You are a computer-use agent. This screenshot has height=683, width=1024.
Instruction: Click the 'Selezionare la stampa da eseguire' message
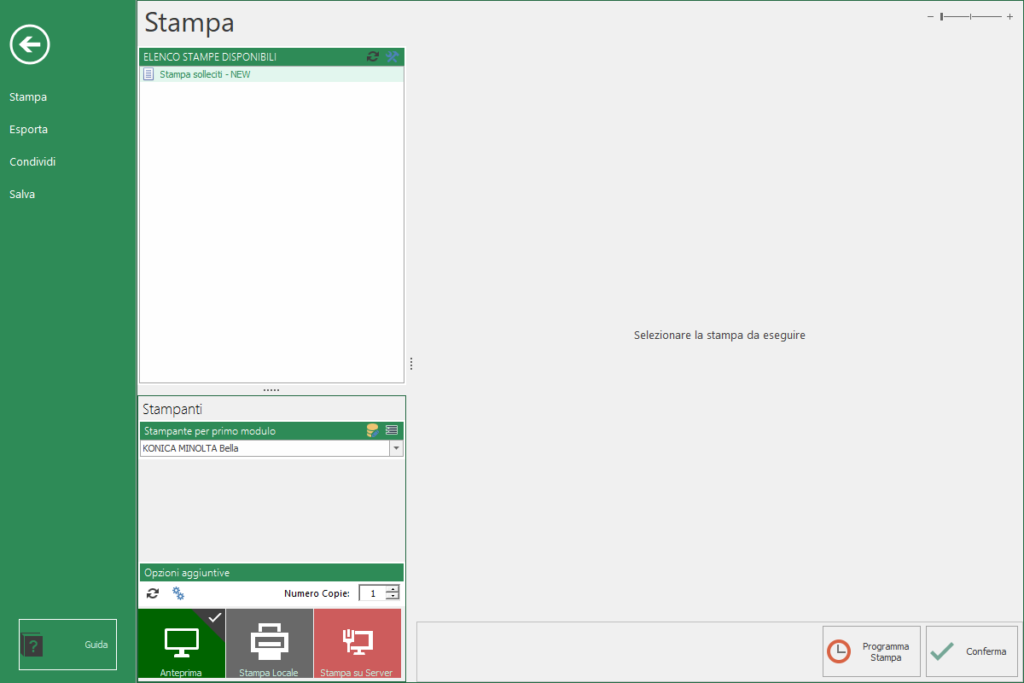click(719, 335)
